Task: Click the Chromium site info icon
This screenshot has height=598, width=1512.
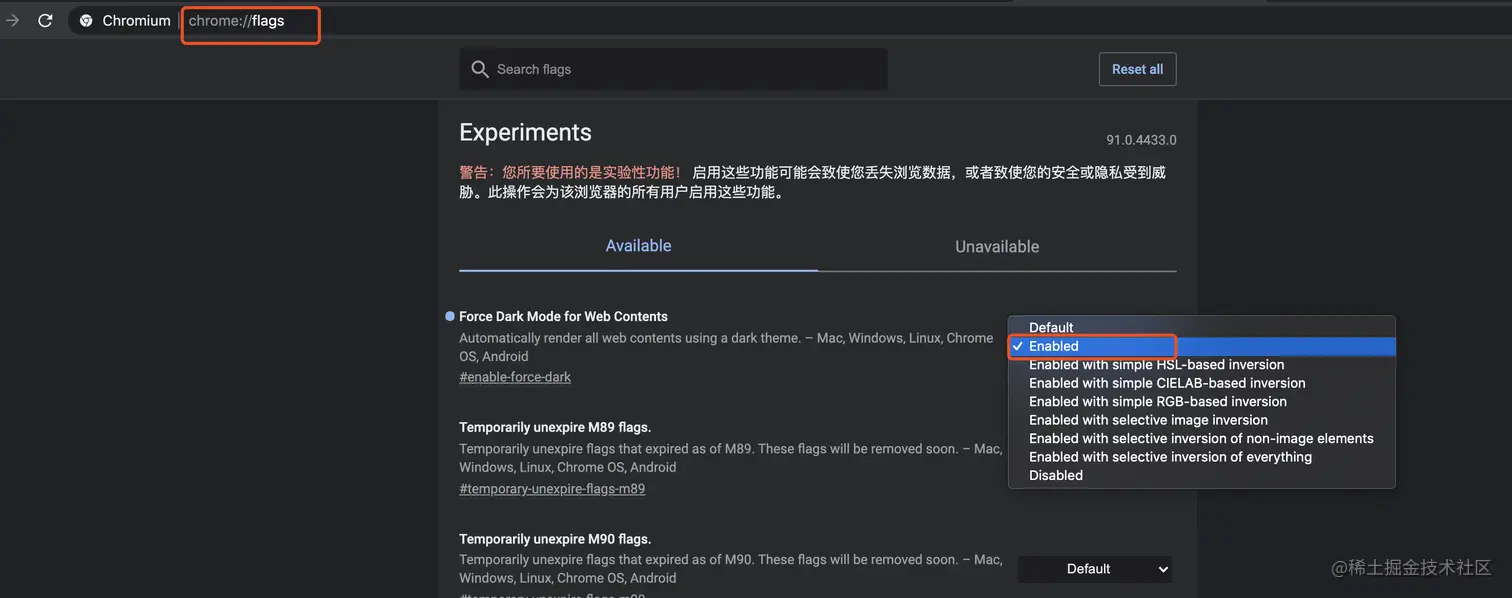Action: [x=86, y=20]
